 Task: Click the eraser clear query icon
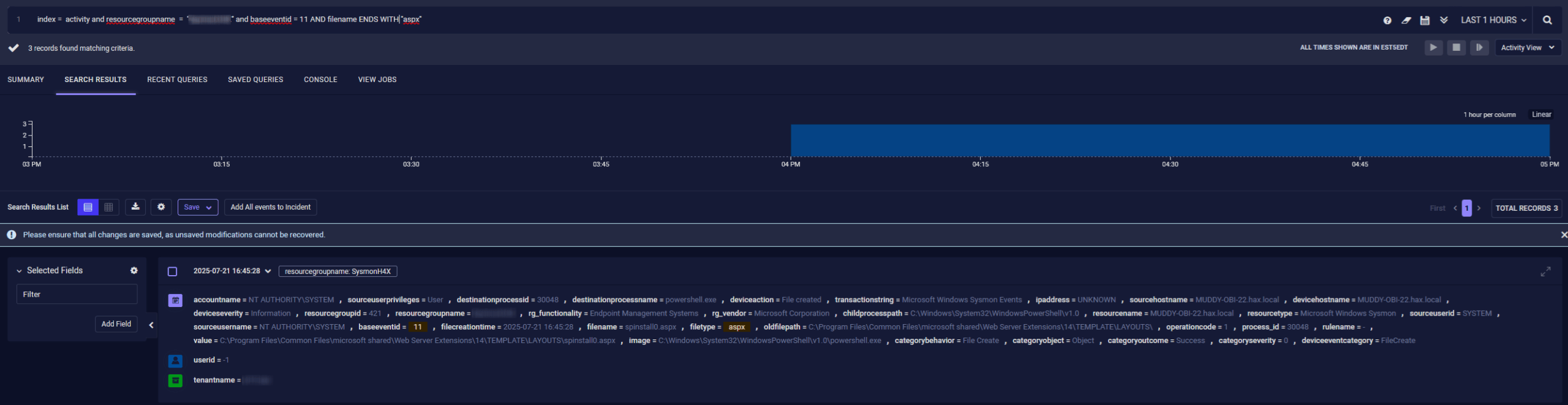coord(1406,20)
